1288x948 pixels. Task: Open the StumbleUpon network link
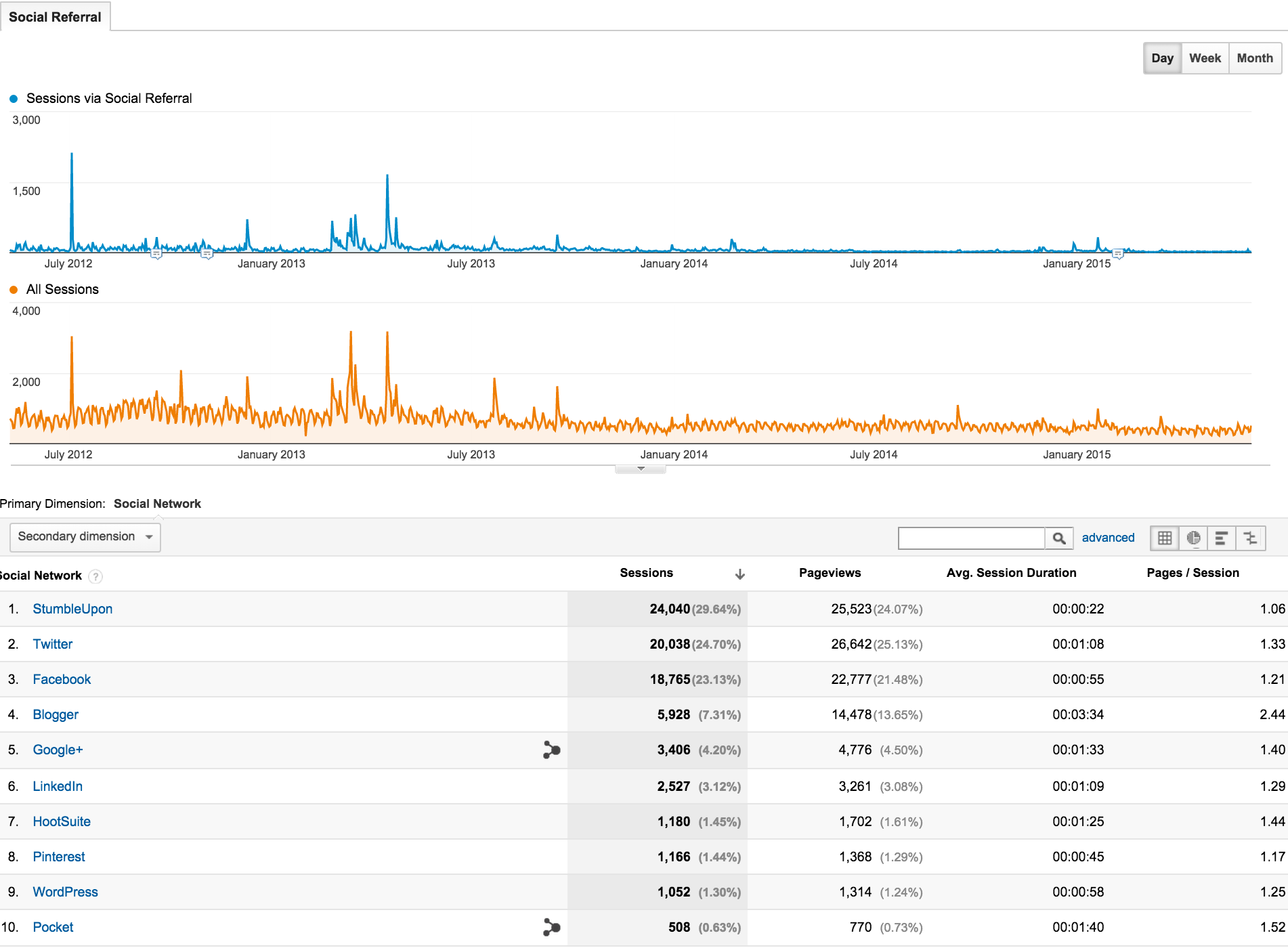pyautogui.click(x=72, y=609)
